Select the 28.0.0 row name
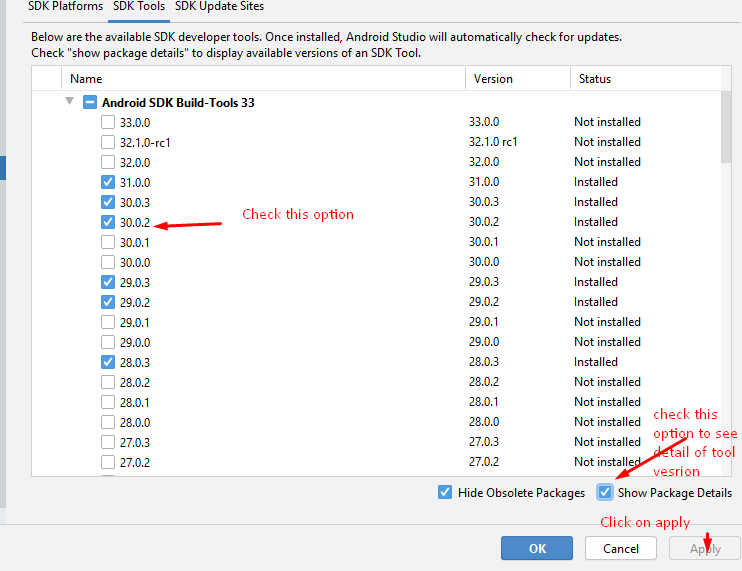 point(135,422)
